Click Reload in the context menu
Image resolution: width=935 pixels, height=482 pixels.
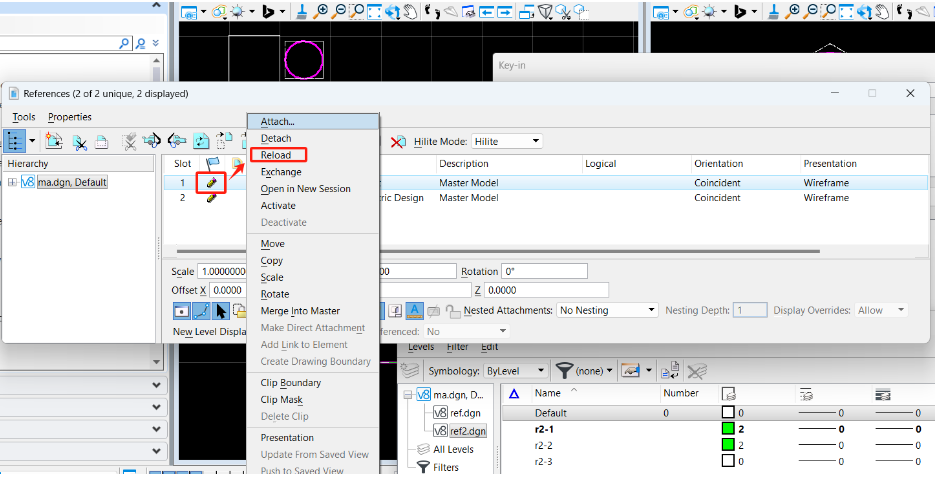(276, 155)
